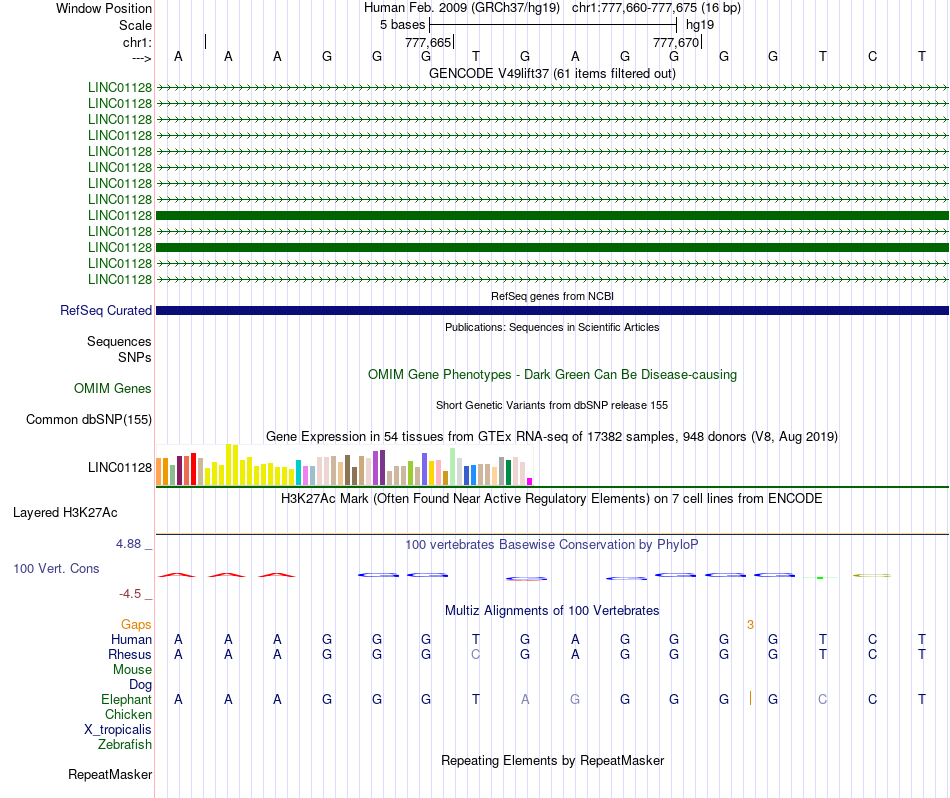Click the X_tropicalis alignment row label

click(118, 730)
